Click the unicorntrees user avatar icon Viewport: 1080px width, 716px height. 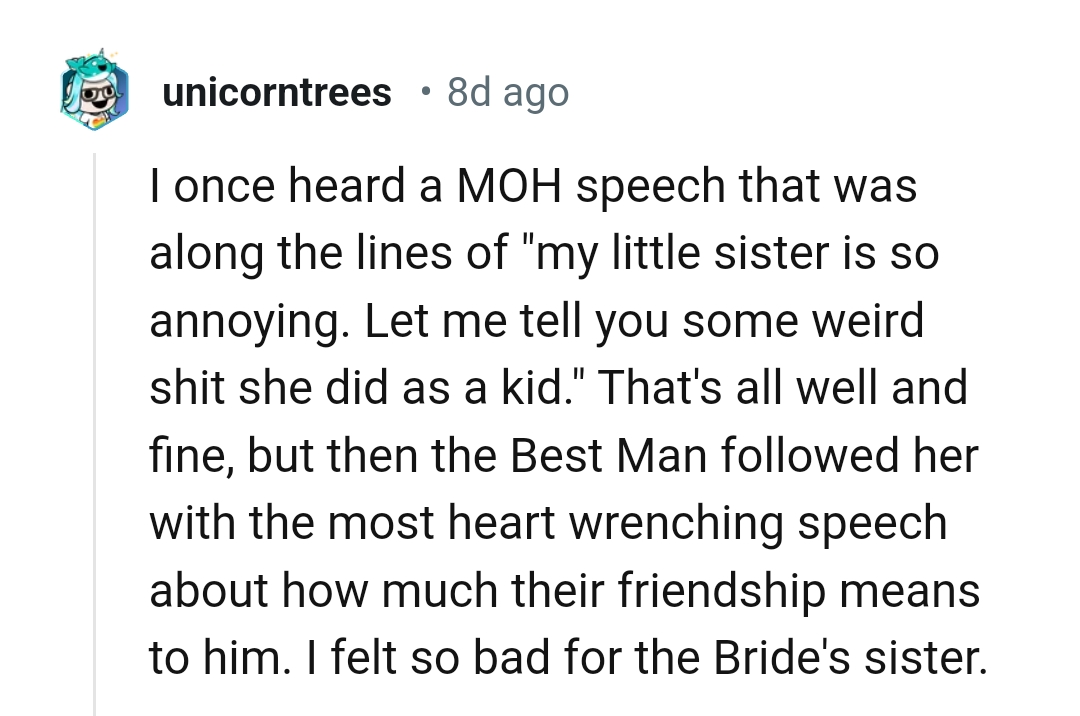click(95, 94)
